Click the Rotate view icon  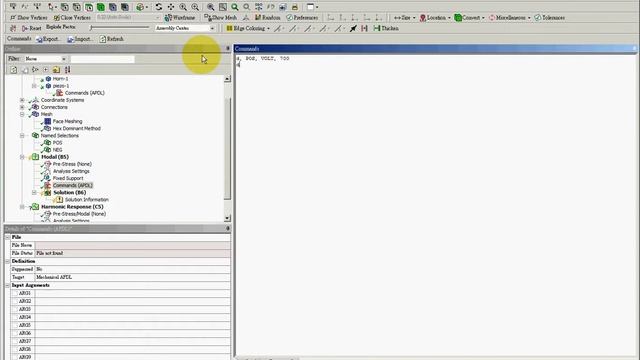click(x=159, y=7)
